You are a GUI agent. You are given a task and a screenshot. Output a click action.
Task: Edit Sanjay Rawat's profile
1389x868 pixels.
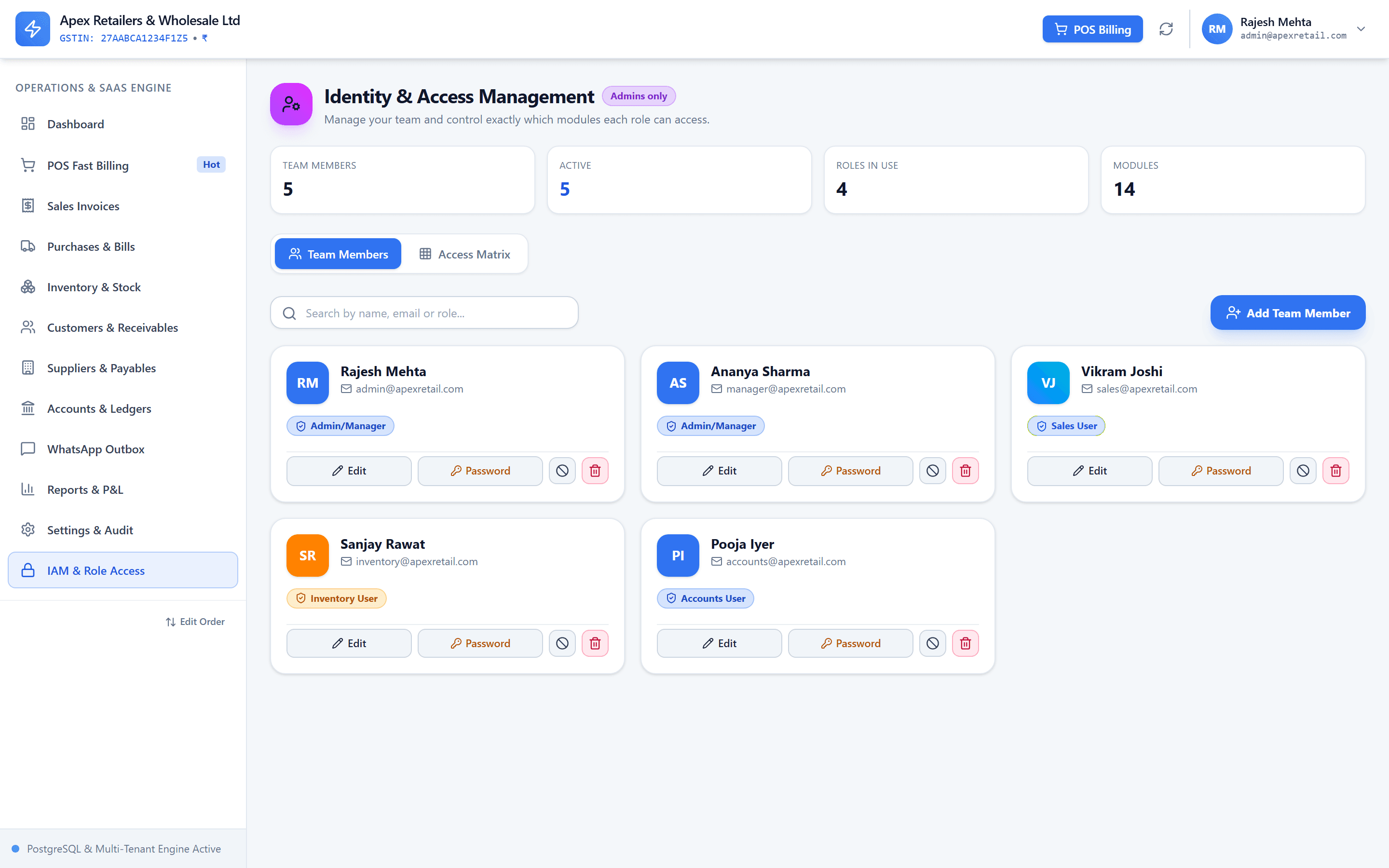click(349, 643)
